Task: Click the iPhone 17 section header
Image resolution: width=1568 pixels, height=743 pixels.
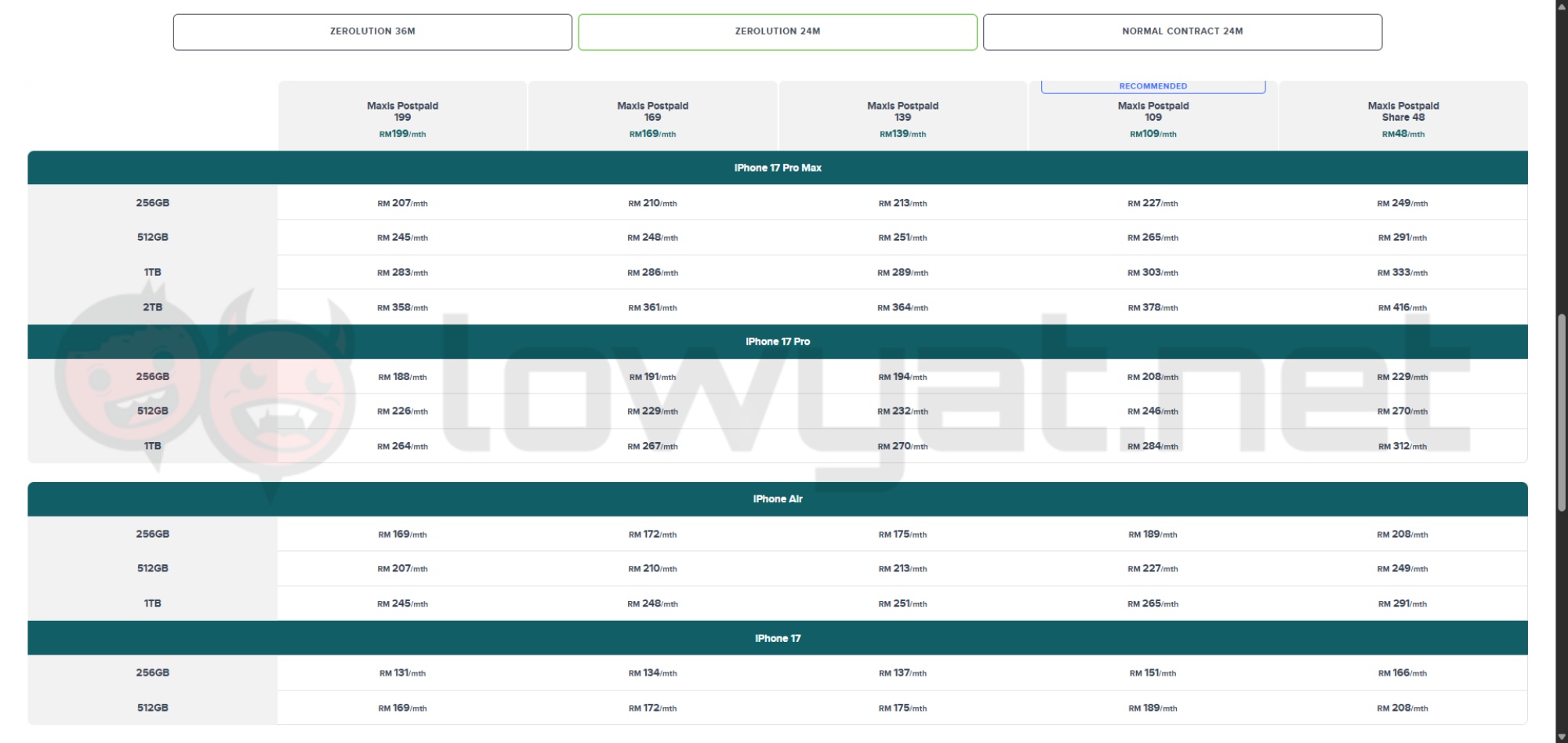Action: coord(778,639)
